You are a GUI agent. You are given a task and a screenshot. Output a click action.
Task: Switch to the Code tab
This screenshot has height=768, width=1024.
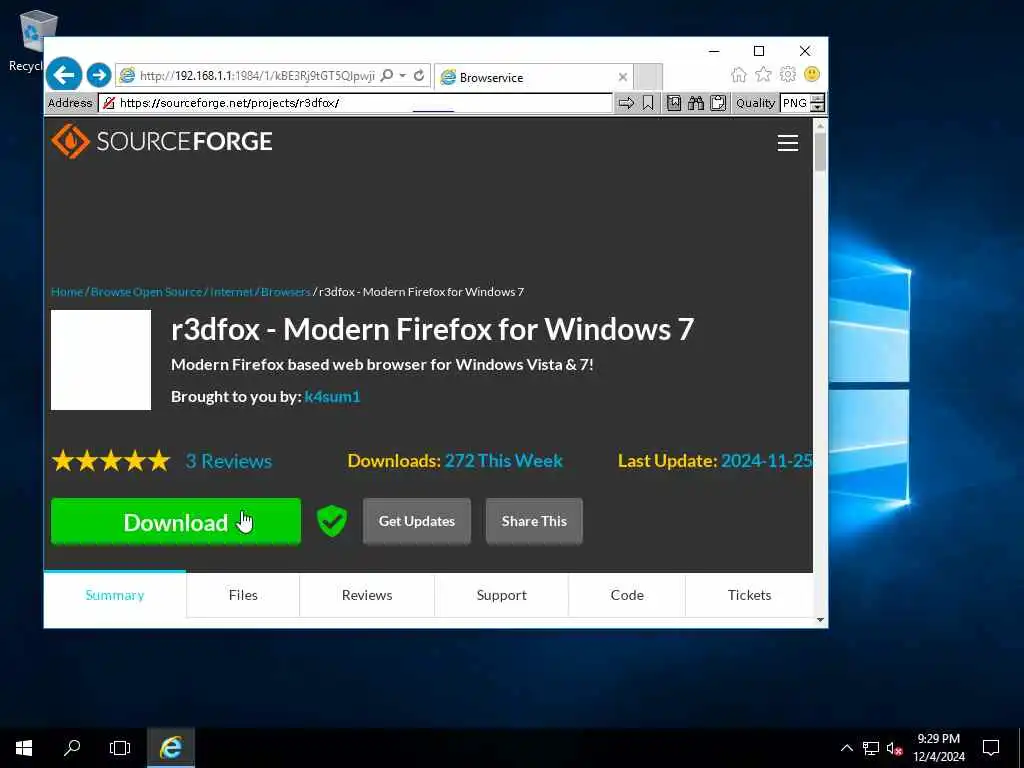point(627,595)
